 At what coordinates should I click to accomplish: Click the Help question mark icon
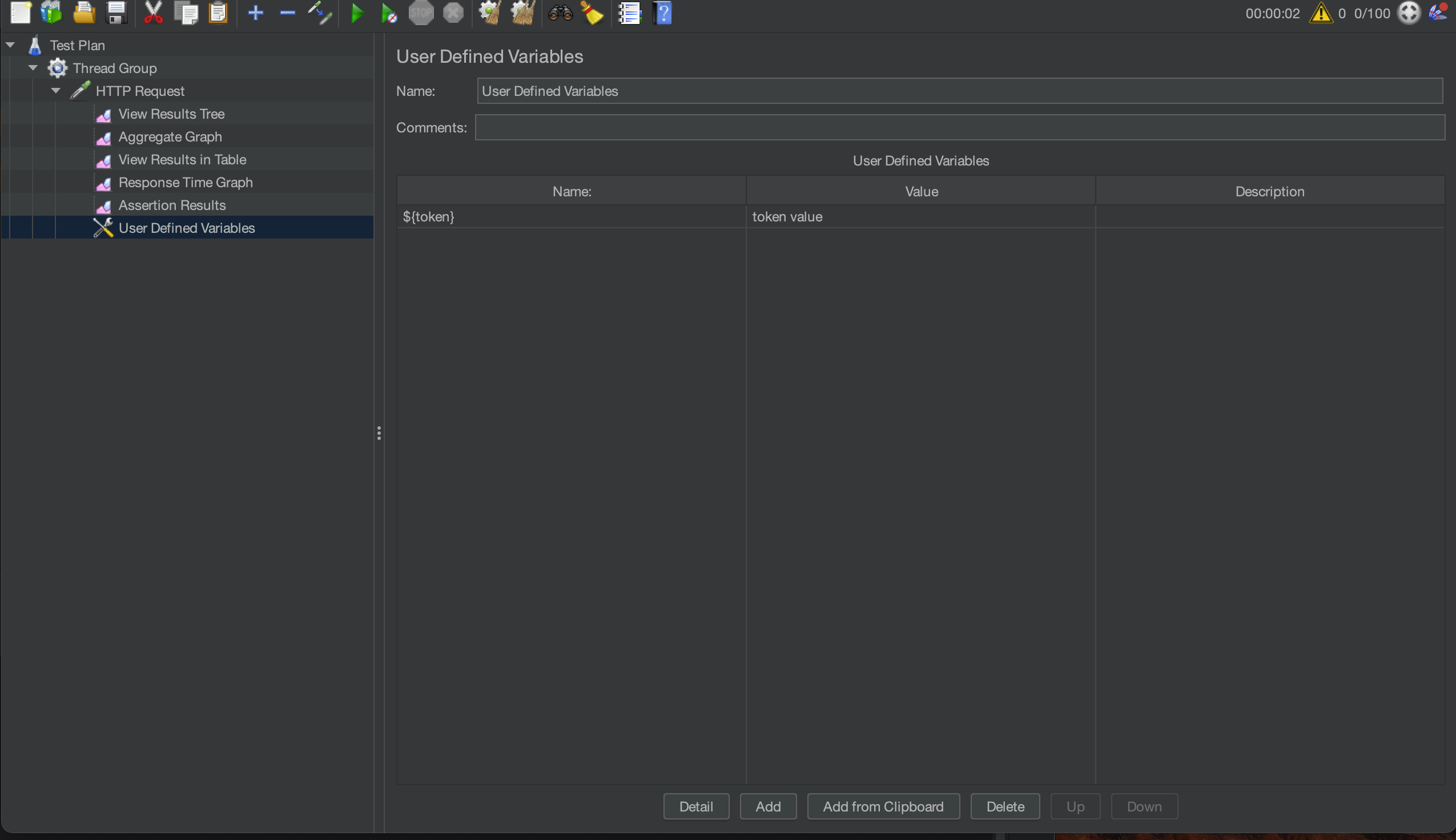click(663, 13)
